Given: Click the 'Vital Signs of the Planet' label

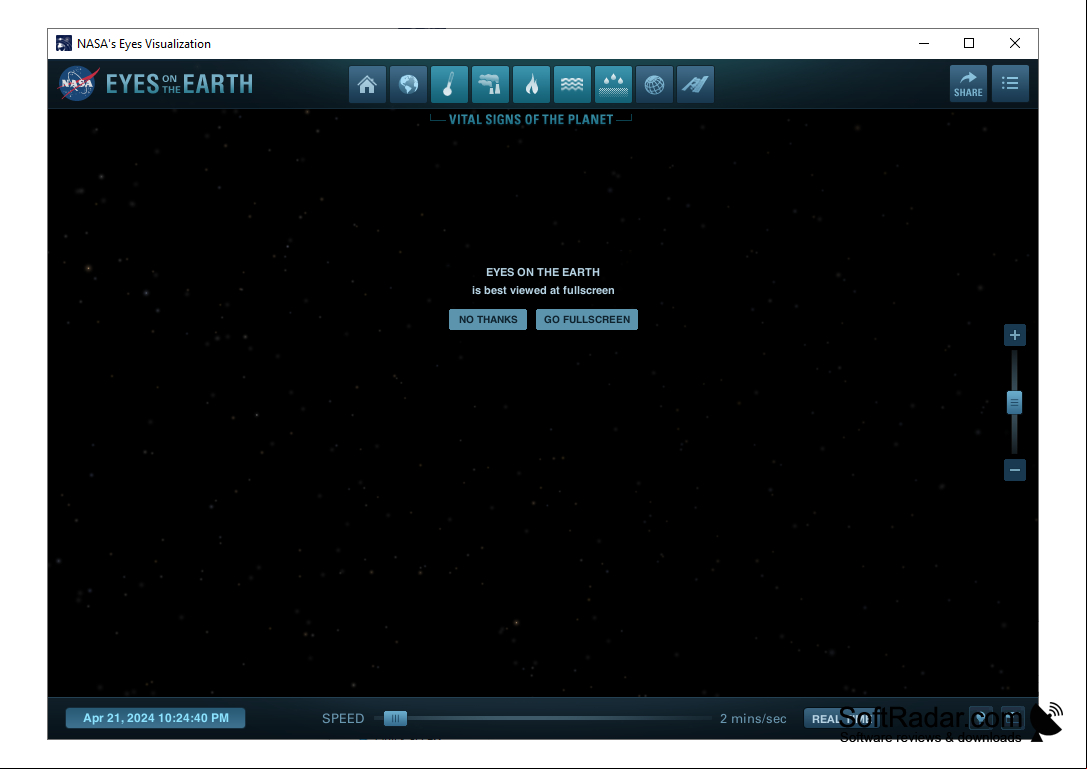Looking at the screenshot, I should [531, 119].
